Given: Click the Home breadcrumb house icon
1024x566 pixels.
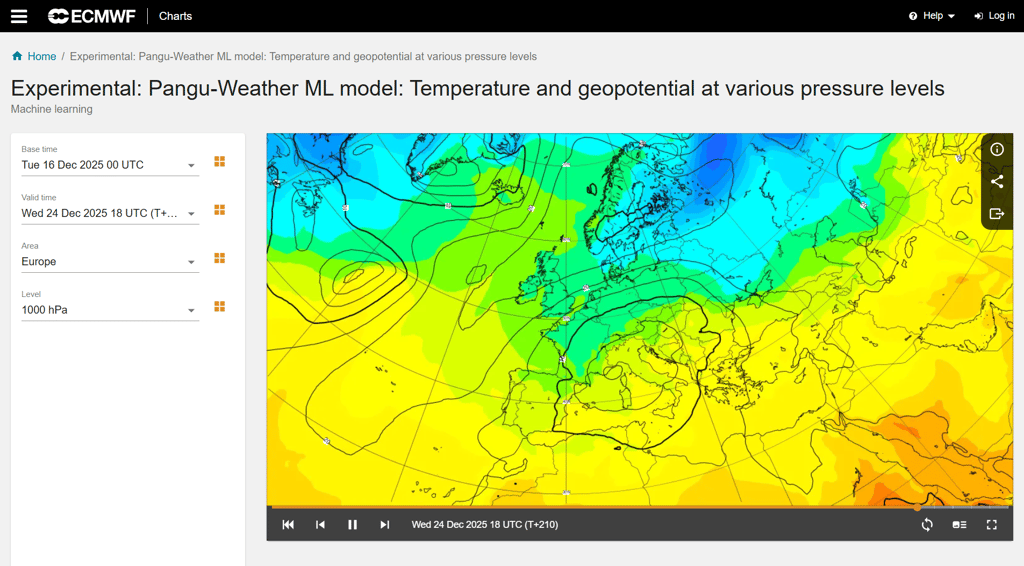Looking at the screenshot, I should 17,56.
